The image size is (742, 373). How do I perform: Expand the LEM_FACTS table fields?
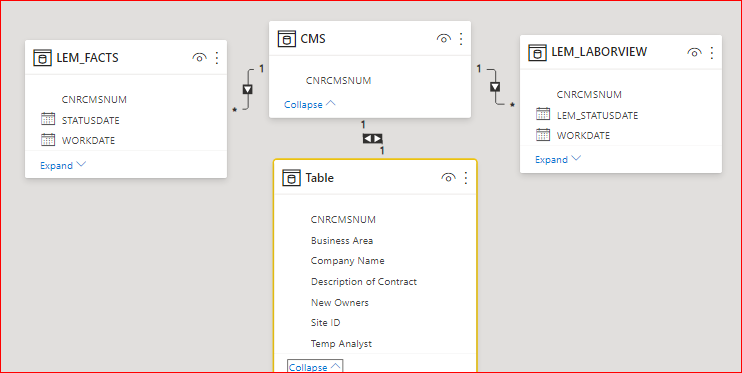coord(63,165)
